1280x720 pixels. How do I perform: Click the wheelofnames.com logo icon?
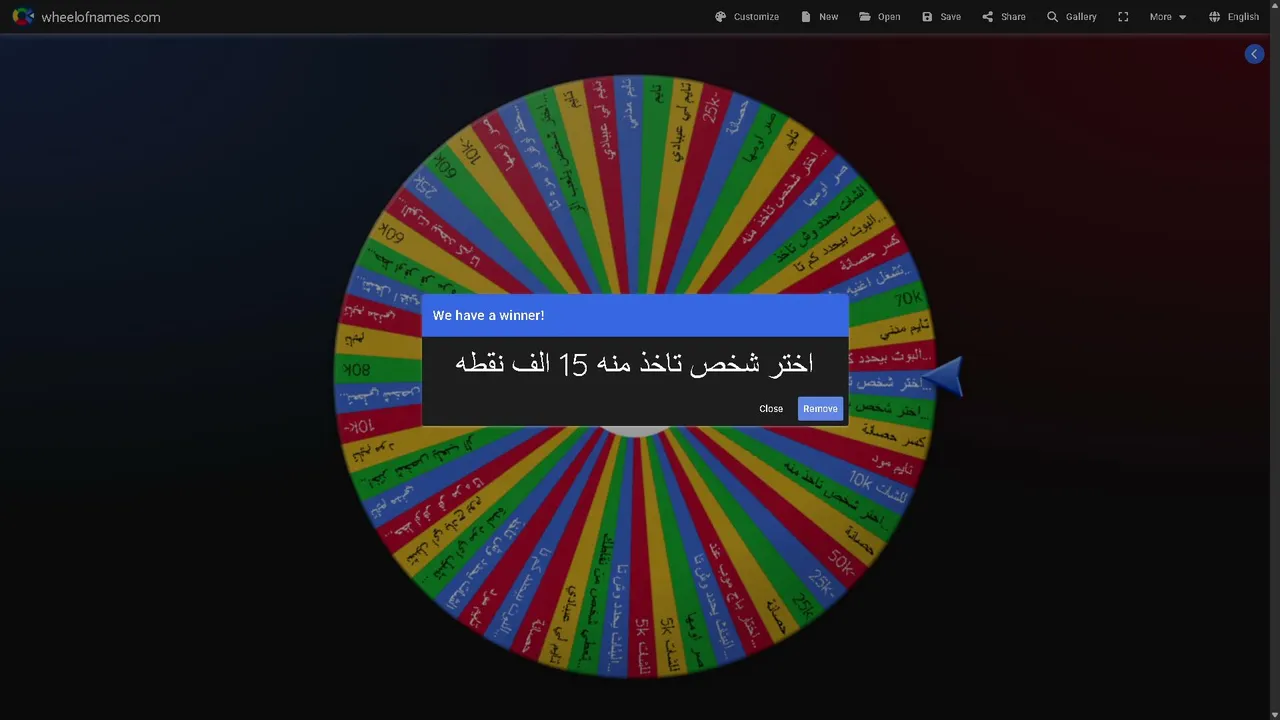(23, 17)
